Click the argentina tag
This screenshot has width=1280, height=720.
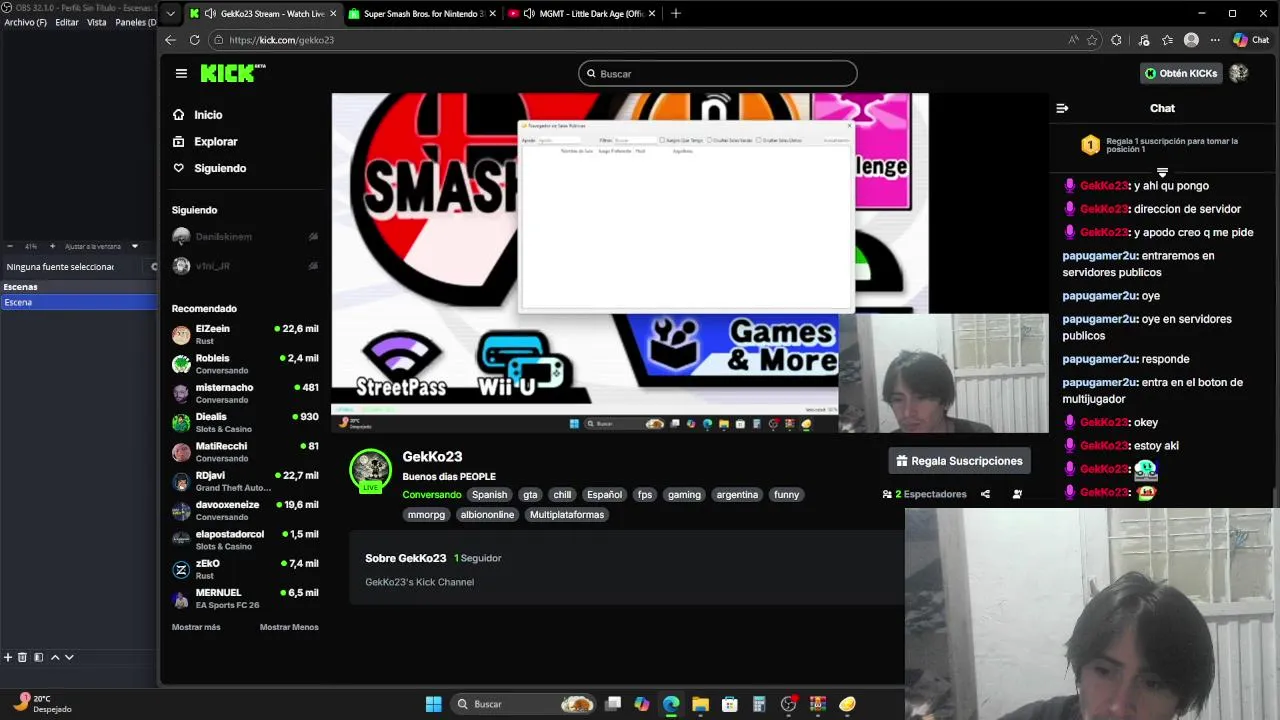(737, 495)
